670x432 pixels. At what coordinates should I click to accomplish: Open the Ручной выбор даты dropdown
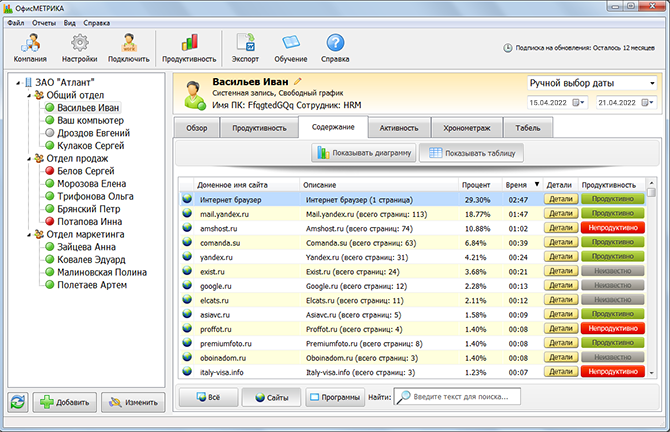(590, 83)
